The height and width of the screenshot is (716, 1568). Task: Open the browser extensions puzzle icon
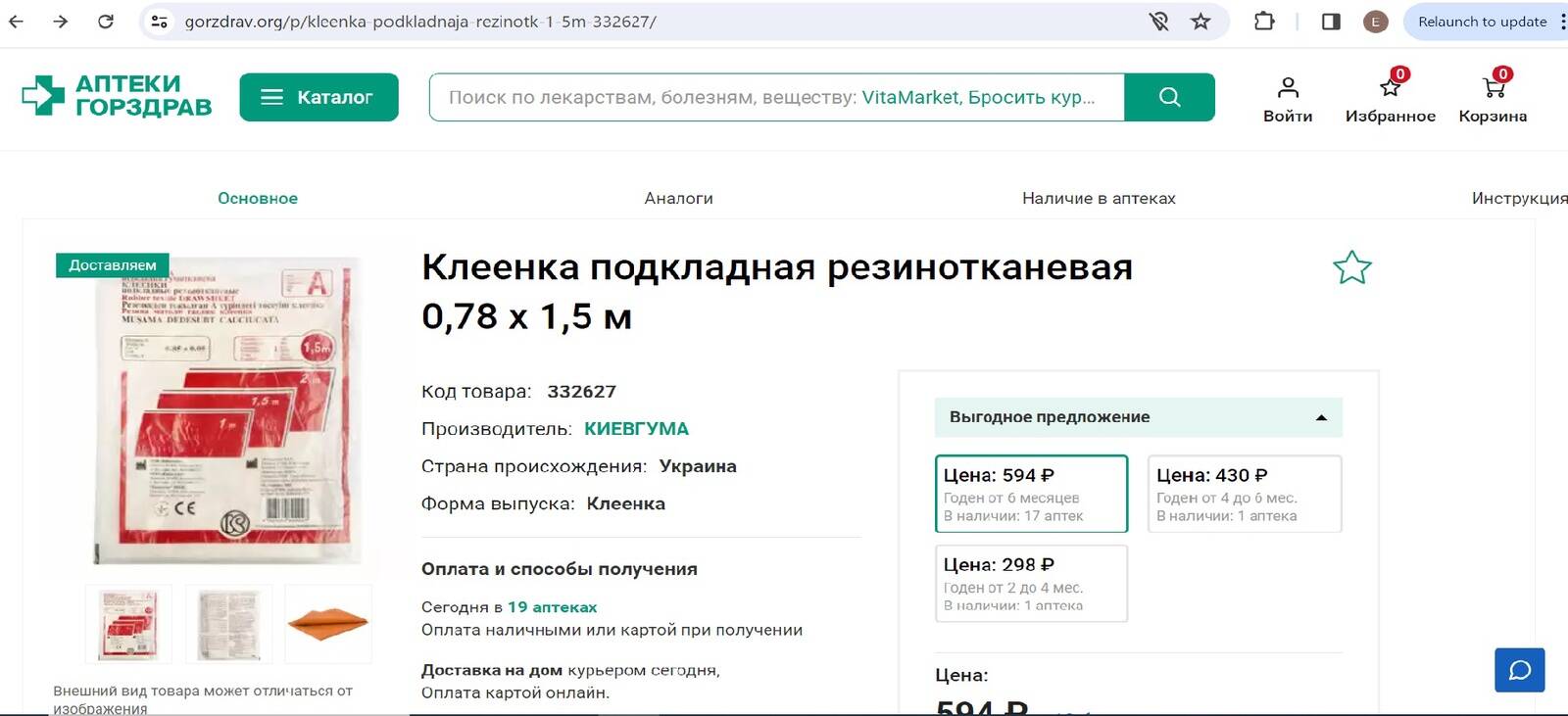1264,22
